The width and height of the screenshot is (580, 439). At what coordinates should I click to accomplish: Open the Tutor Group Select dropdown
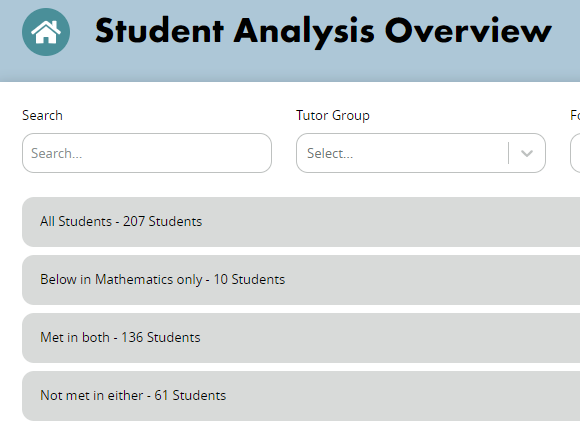(421, 153)
